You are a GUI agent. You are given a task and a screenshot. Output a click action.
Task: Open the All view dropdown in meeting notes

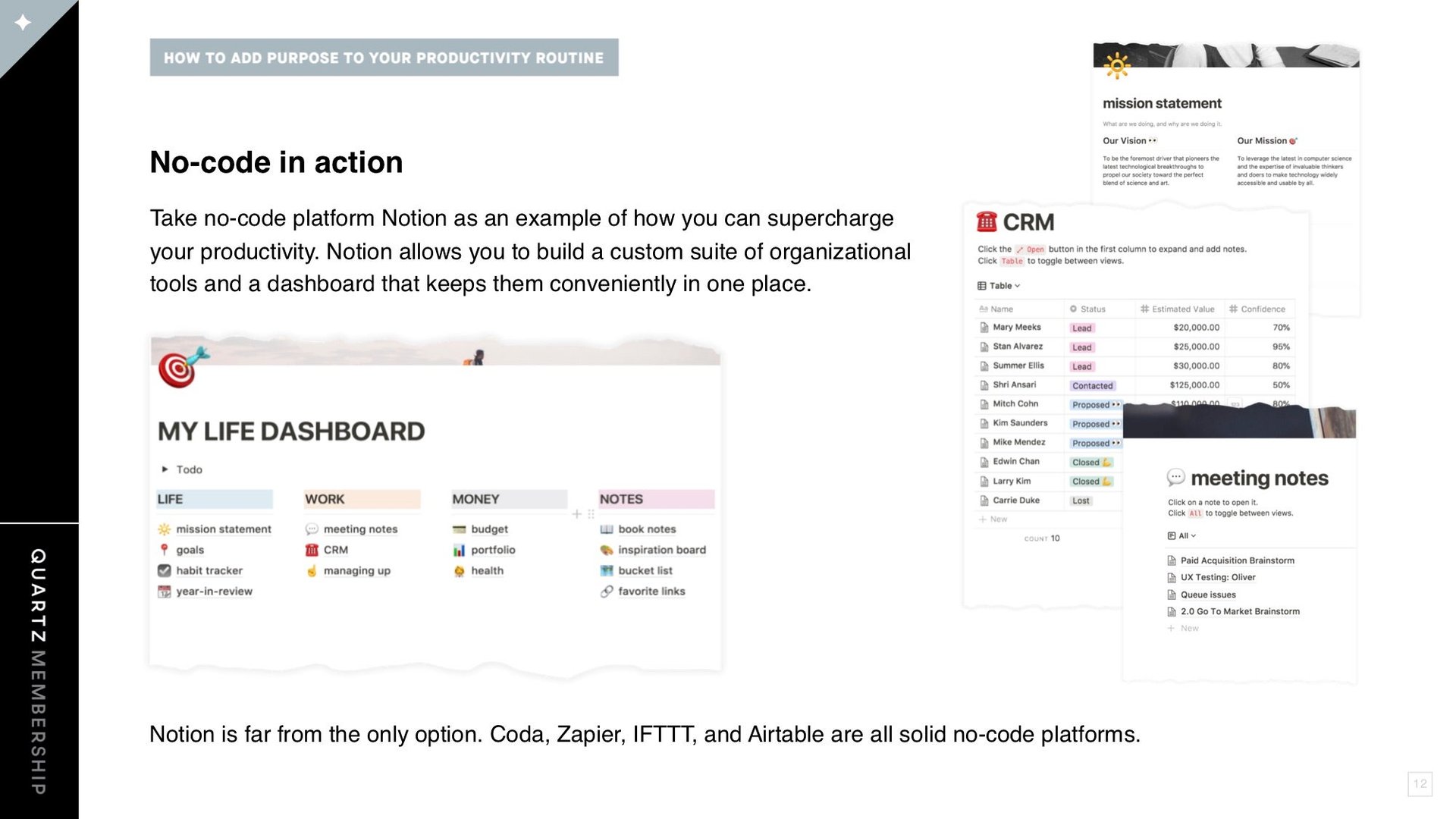(x=1182, y=535)
